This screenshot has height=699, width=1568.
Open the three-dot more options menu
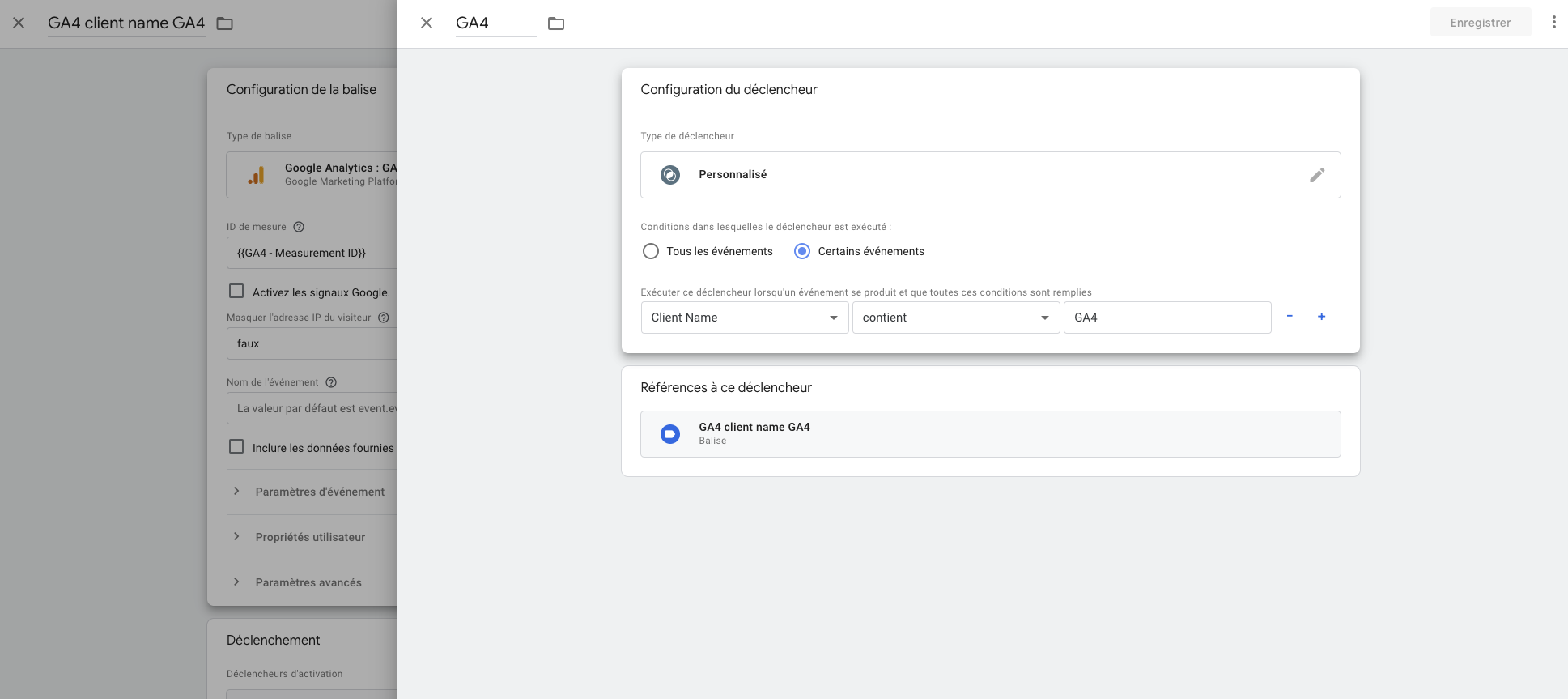(1553, 22)
